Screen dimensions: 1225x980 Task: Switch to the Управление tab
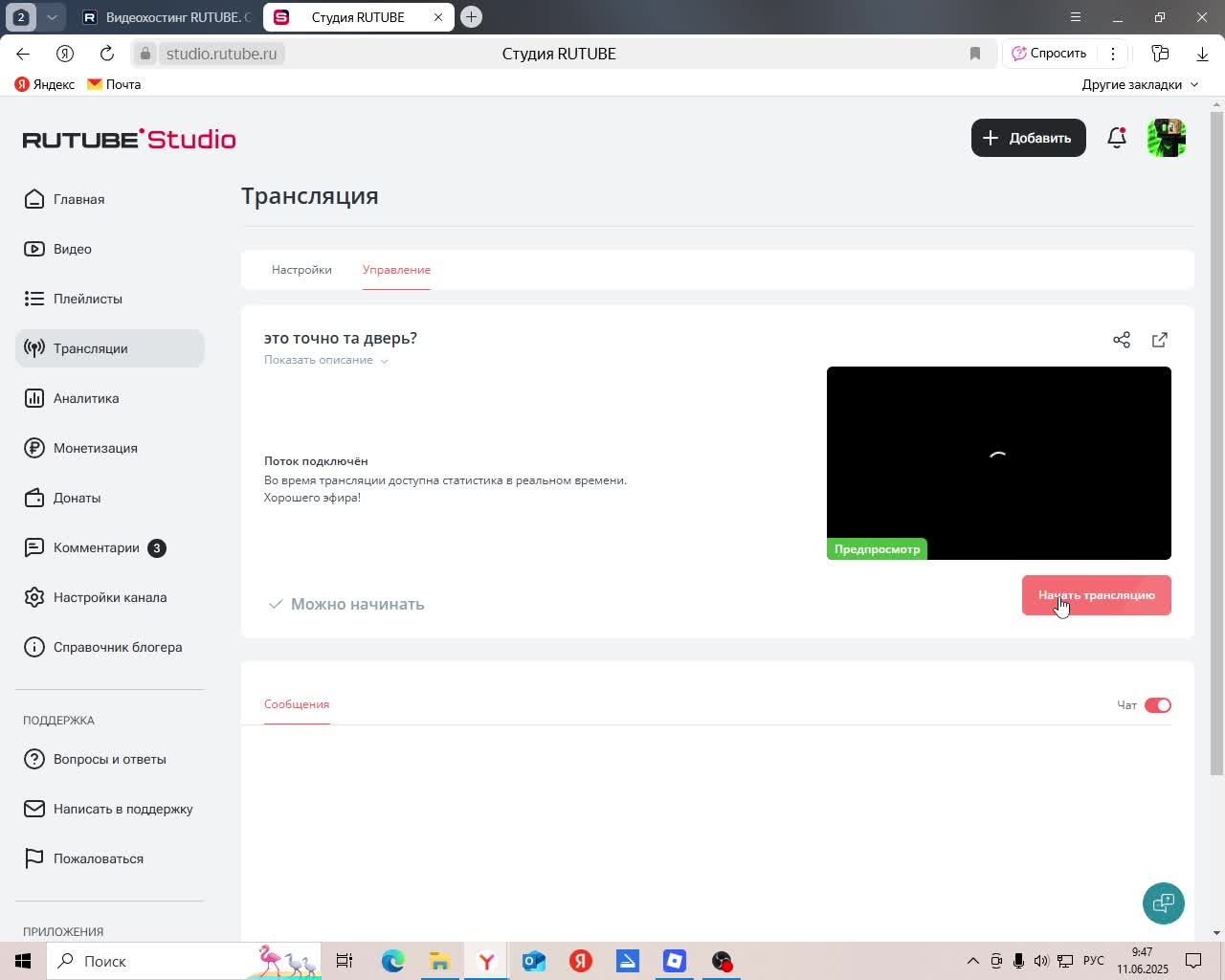396,270
